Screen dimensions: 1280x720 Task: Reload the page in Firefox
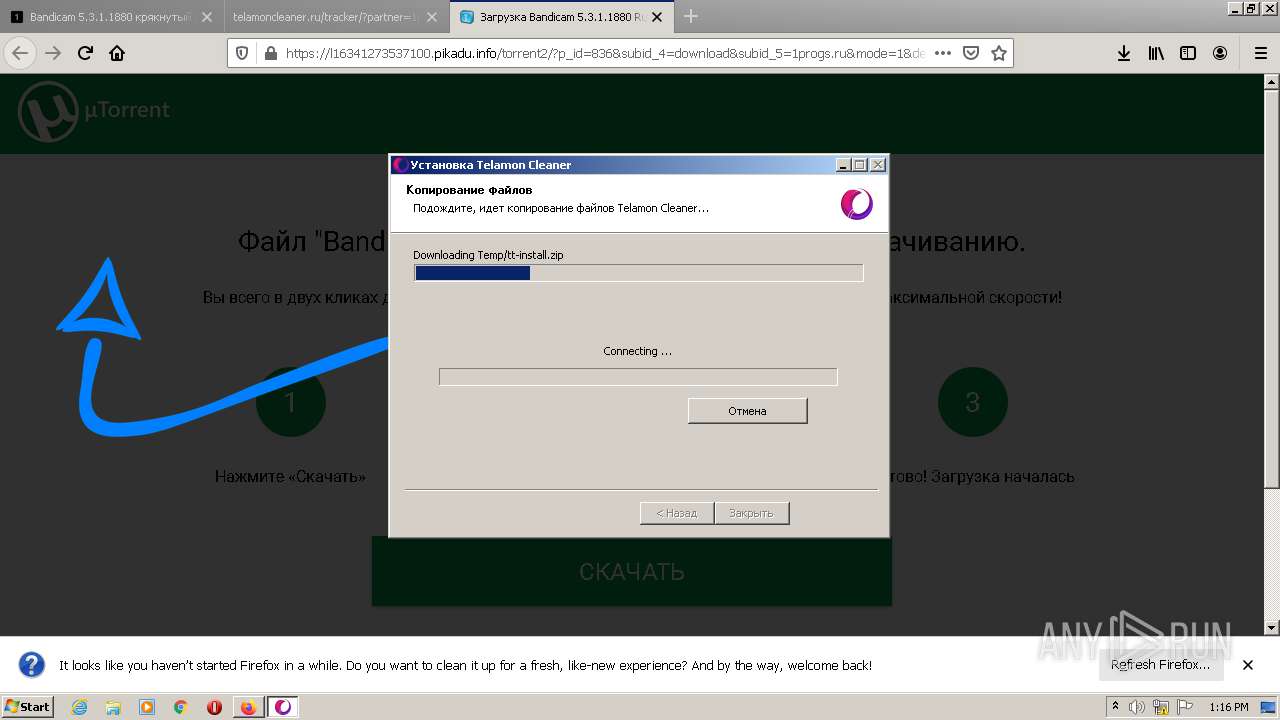click(x=85, y=54)
